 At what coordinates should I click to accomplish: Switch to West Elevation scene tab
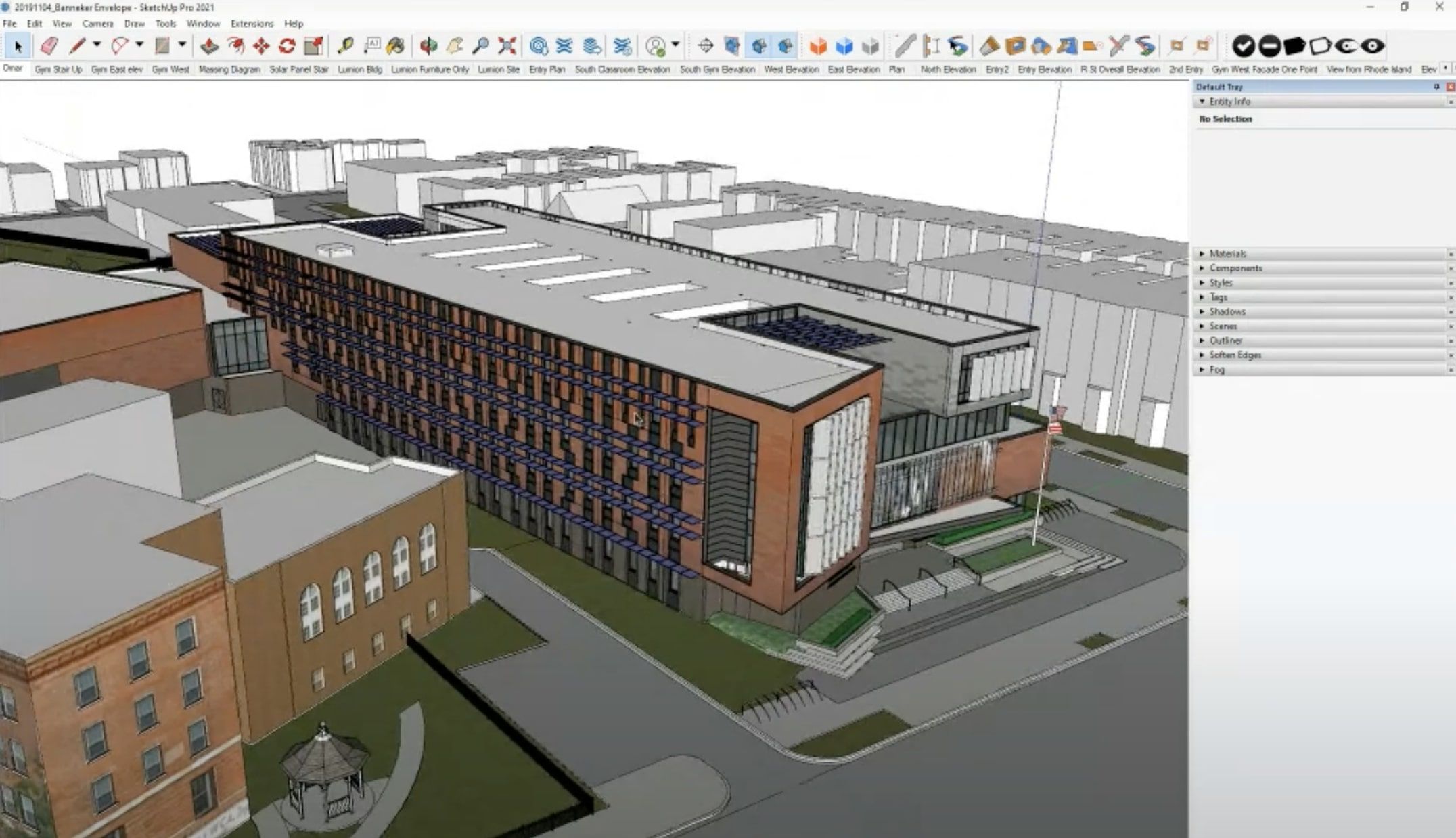[792, 69]
